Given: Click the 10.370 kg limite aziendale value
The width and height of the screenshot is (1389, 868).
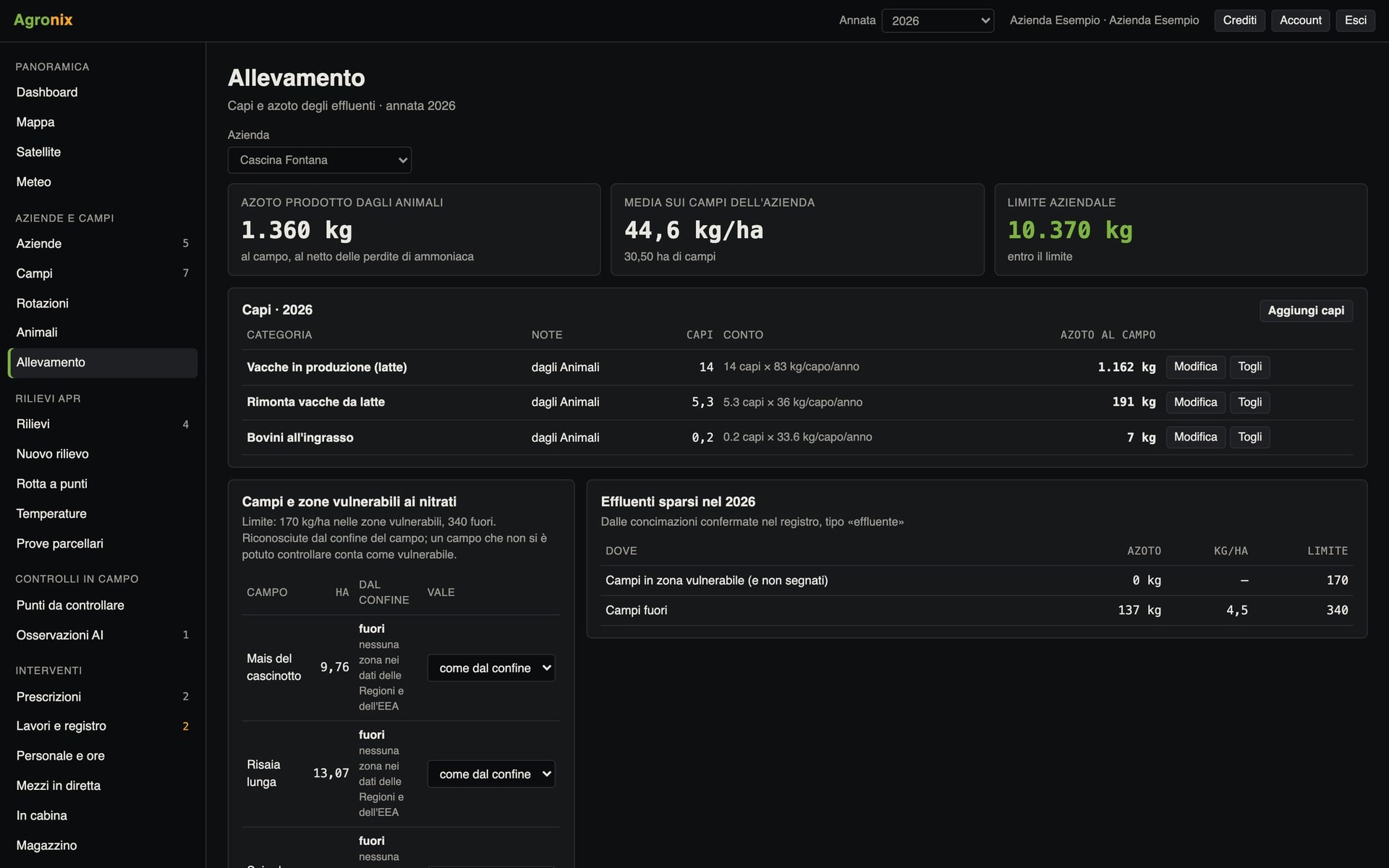Looking at the screenshot, I should [1070, 230].
